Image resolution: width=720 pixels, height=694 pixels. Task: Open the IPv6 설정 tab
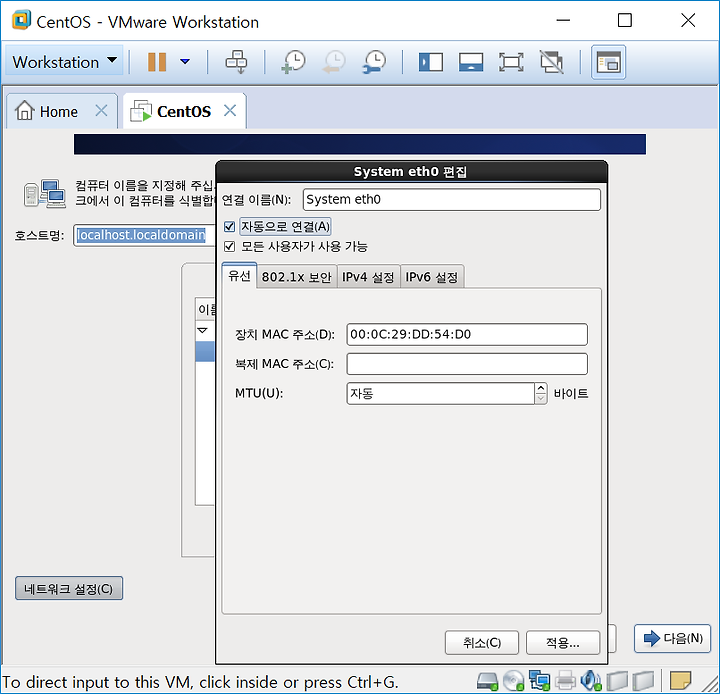click(x=432, y=277)
